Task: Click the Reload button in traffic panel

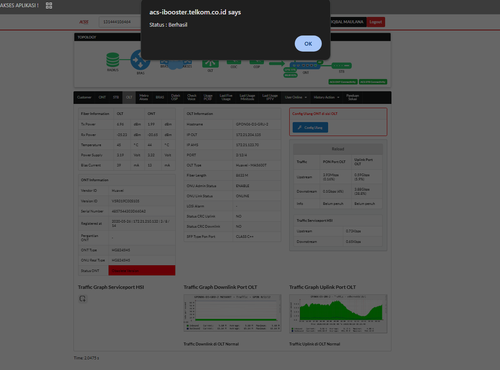Action: click(x=338, y=149)
